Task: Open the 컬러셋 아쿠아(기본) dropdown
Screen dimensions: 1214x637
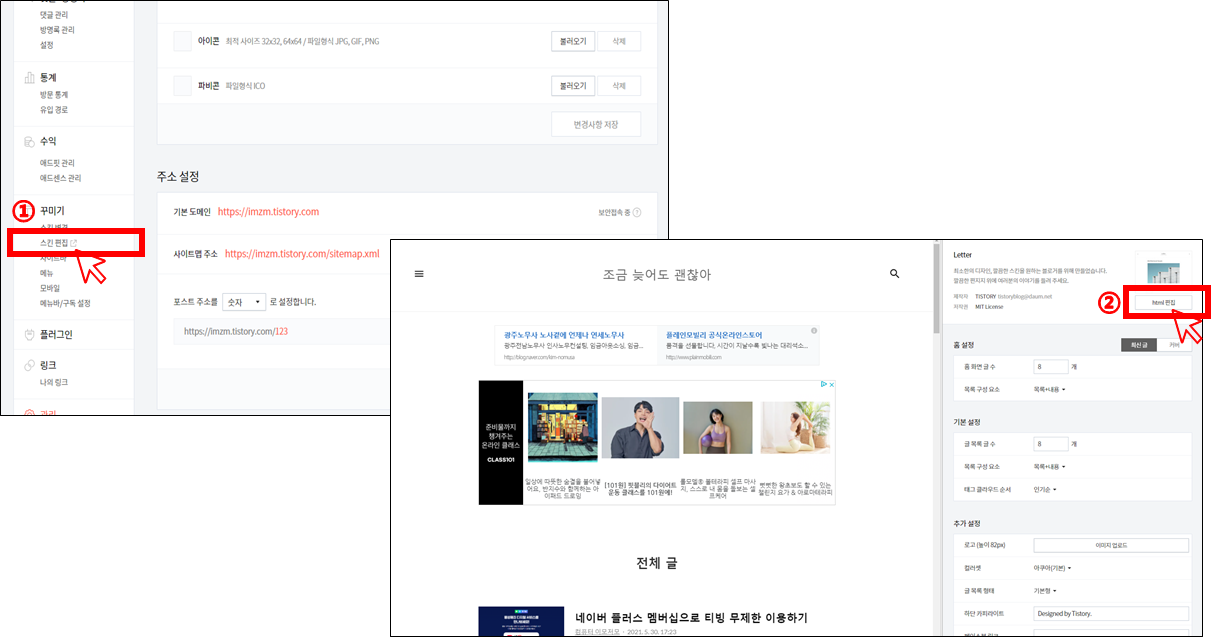Action: [1053, 568]
